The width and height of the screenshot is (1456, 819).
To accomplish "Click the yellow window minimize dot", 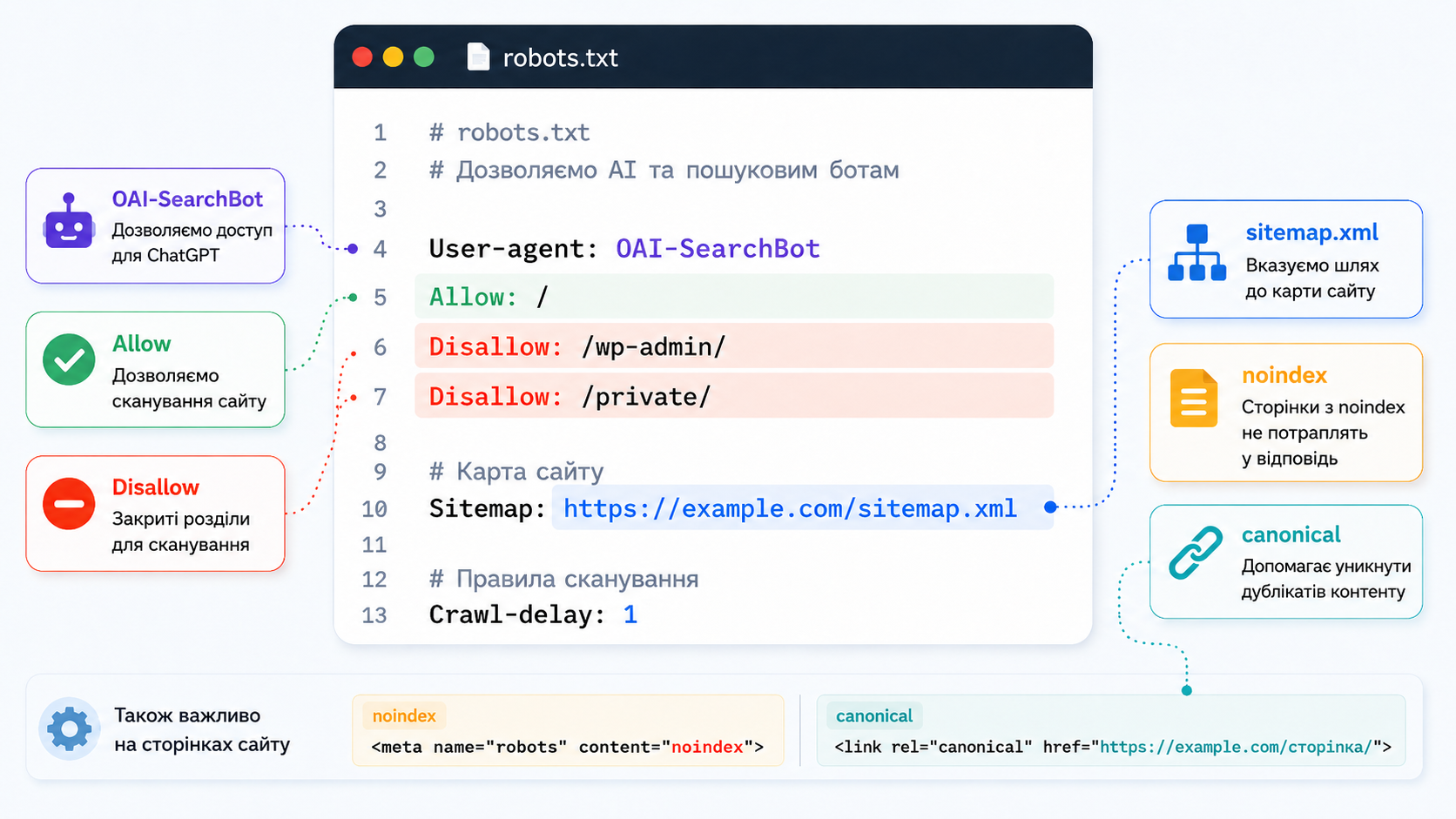I will pyautogui.click(x=393, y=57).
